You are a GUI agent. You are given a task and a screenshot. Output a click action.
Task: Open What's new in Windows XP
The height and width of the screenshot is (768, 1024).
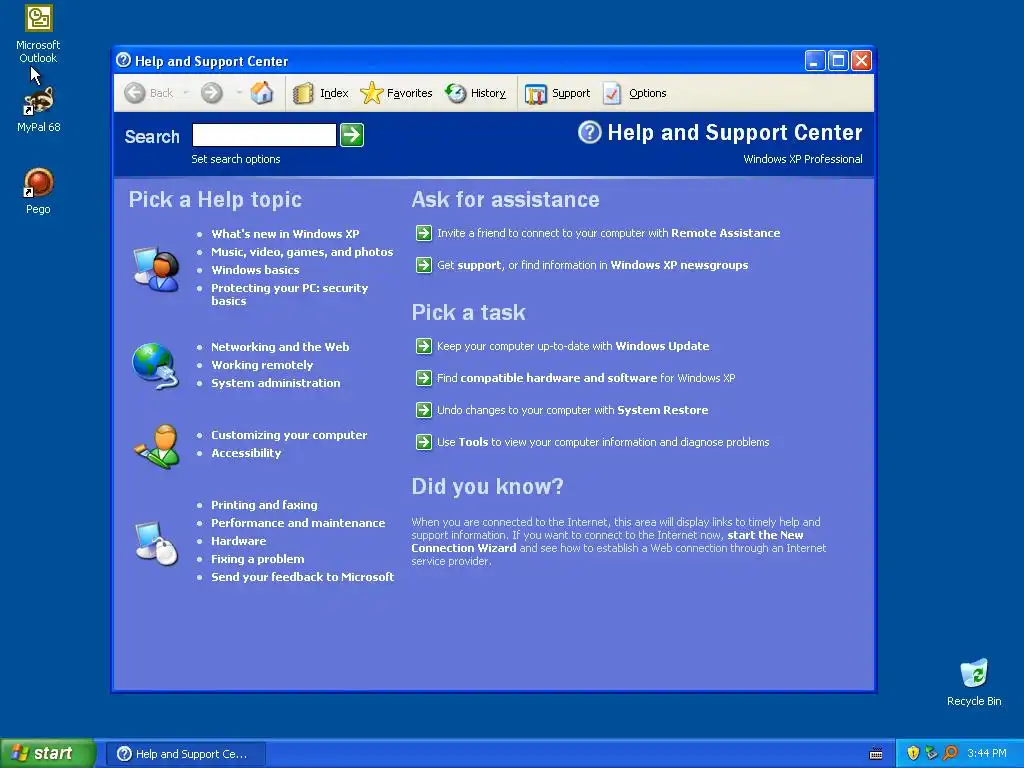point(285,234)
